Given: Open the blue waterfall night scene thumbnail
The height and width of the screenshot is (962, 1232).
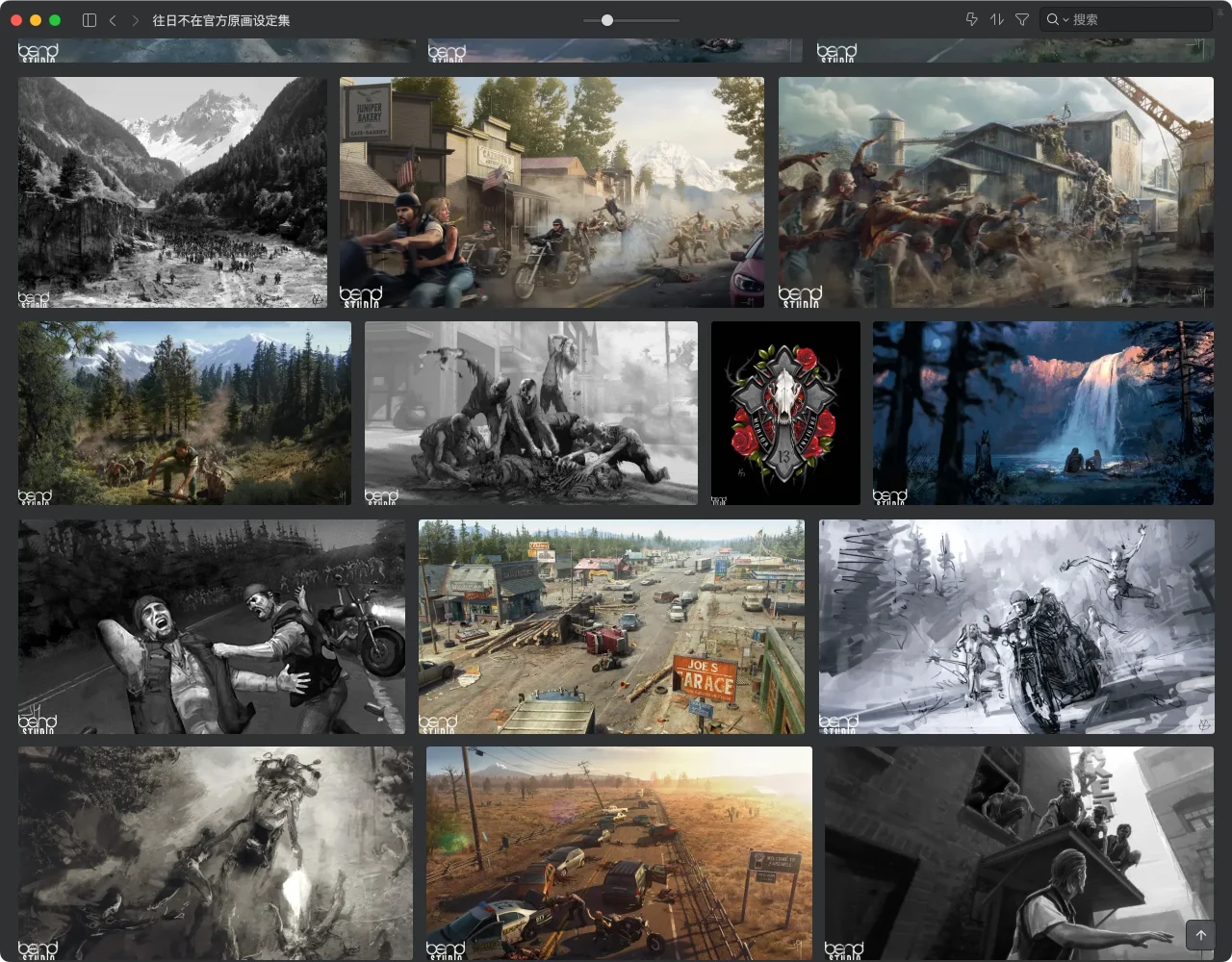Looking at the screenshot, I should (1043, 413).
